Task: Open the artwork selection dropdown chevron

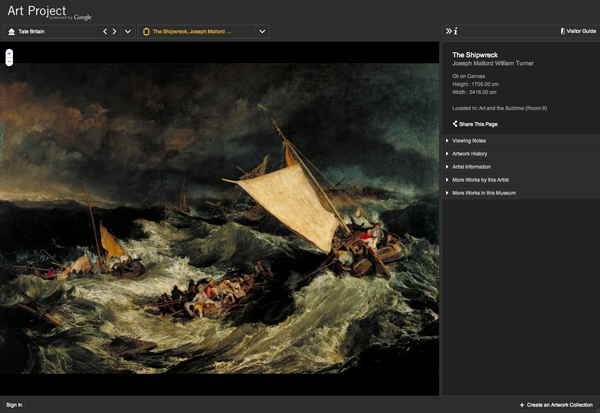Action: pos(262,31)
